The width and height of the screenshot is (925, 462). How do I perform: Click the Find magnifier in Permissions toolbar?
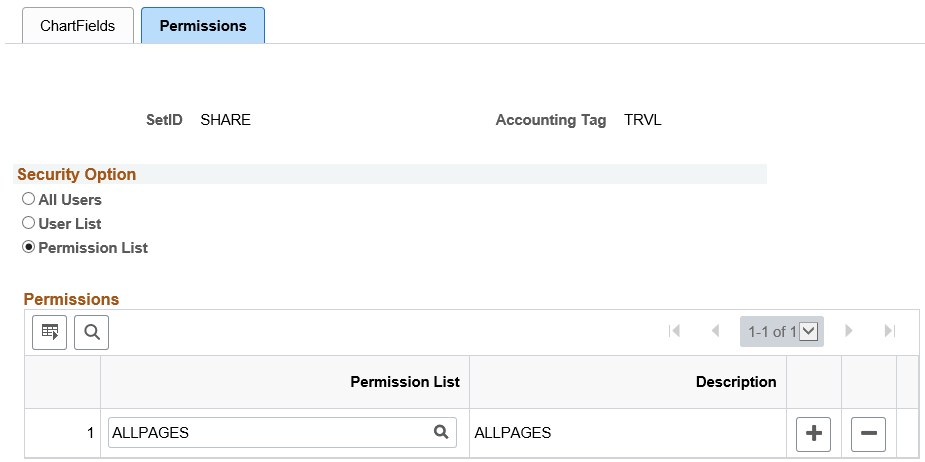[91, 332]
